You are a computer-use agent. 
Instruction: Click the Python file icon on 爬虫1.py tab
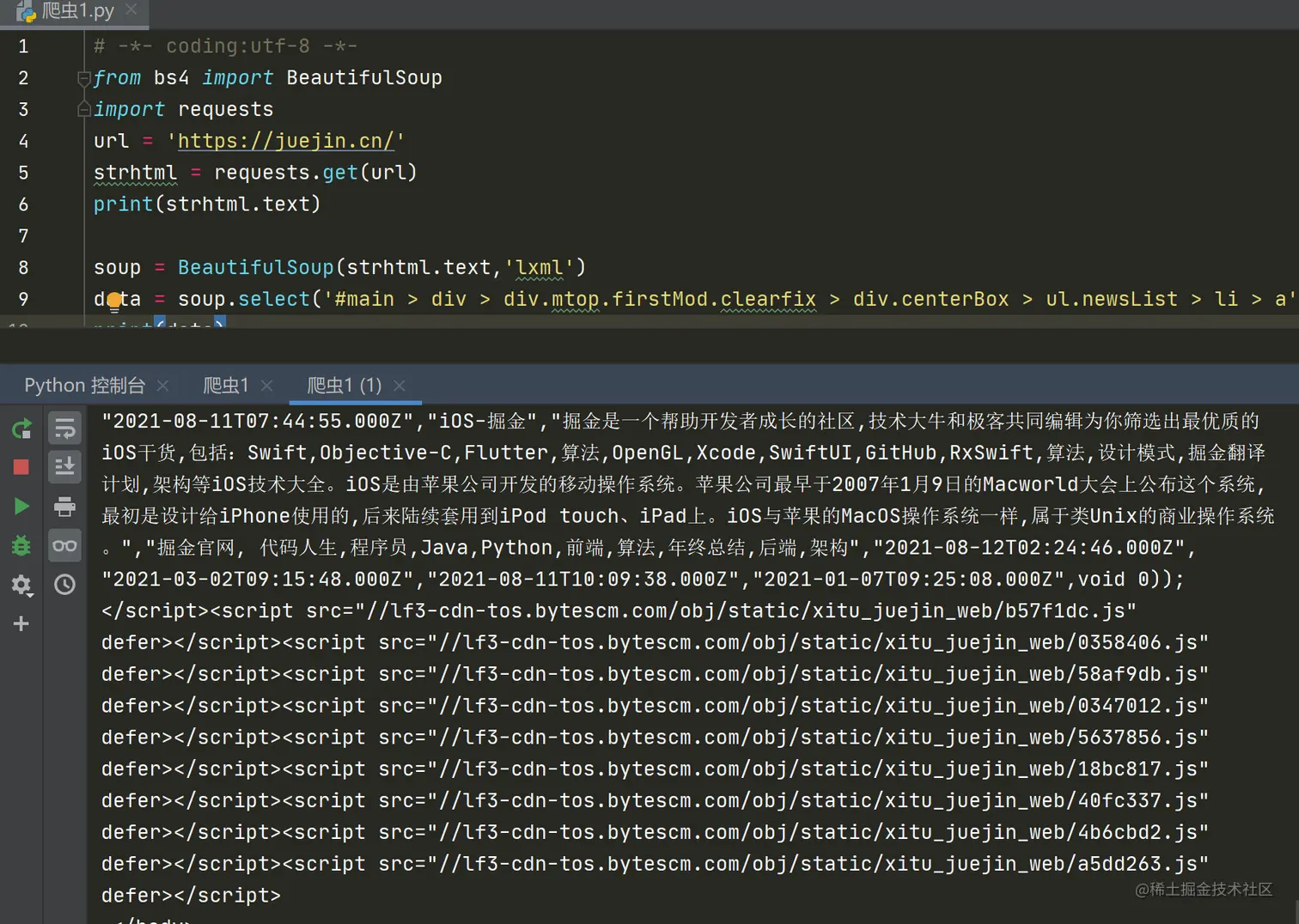click(x=26, y=11)
